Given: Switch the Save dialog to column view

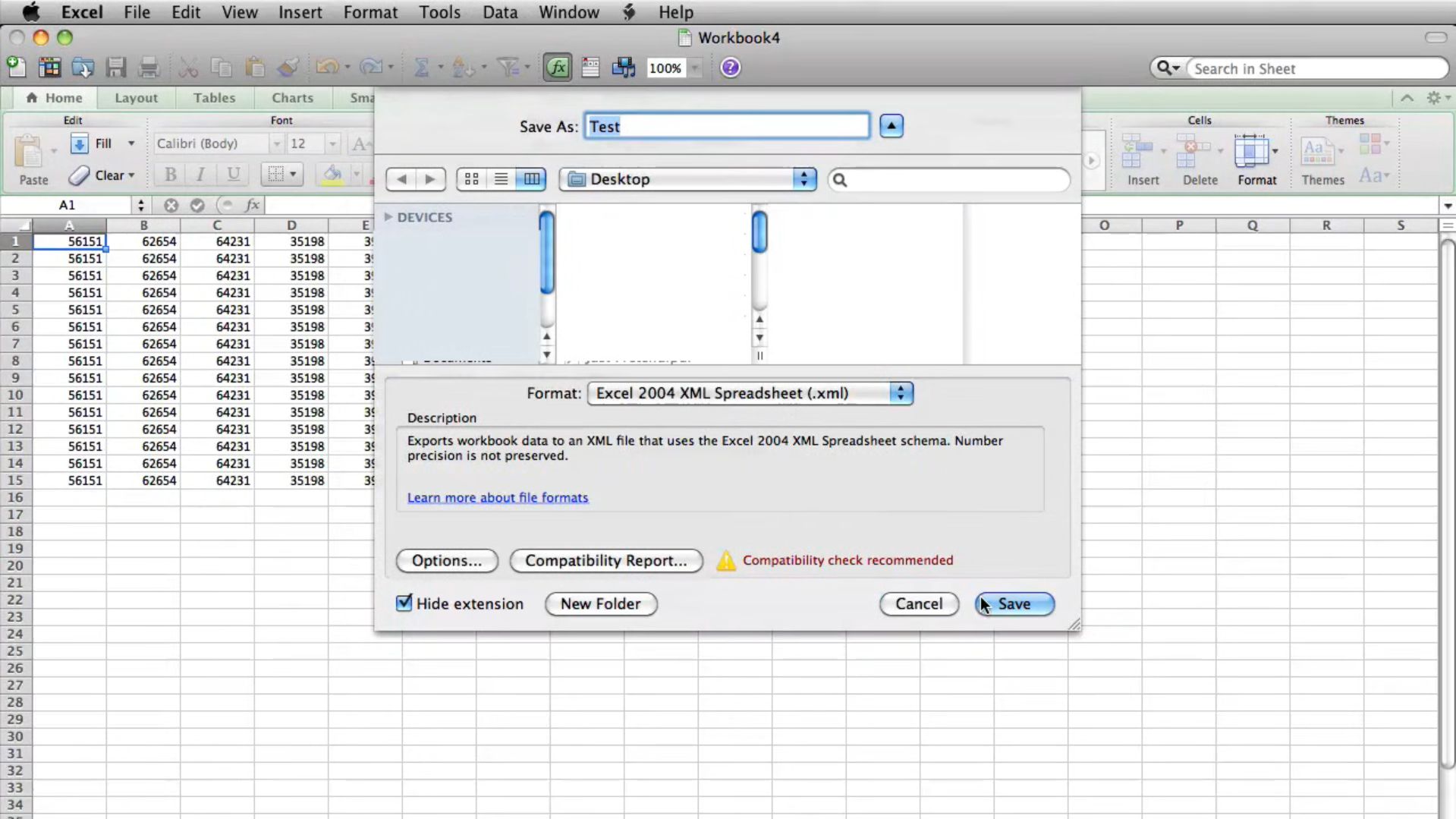Looking at the screenshot, I should [531, 179].
